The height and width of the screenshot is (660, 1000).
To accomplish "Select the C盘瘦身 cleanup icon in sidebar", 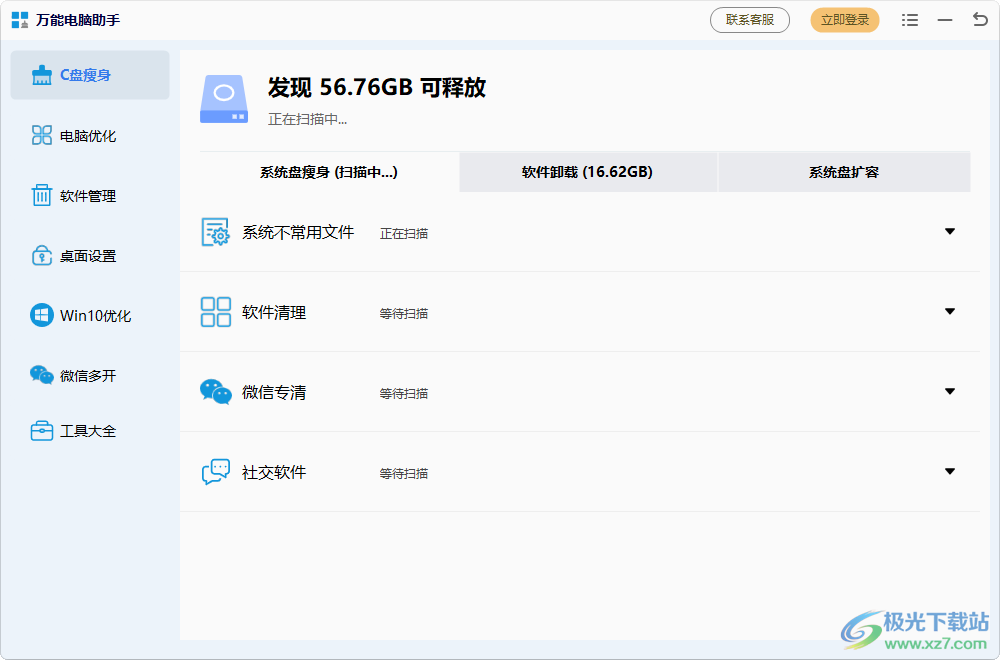I will [40, 74].
